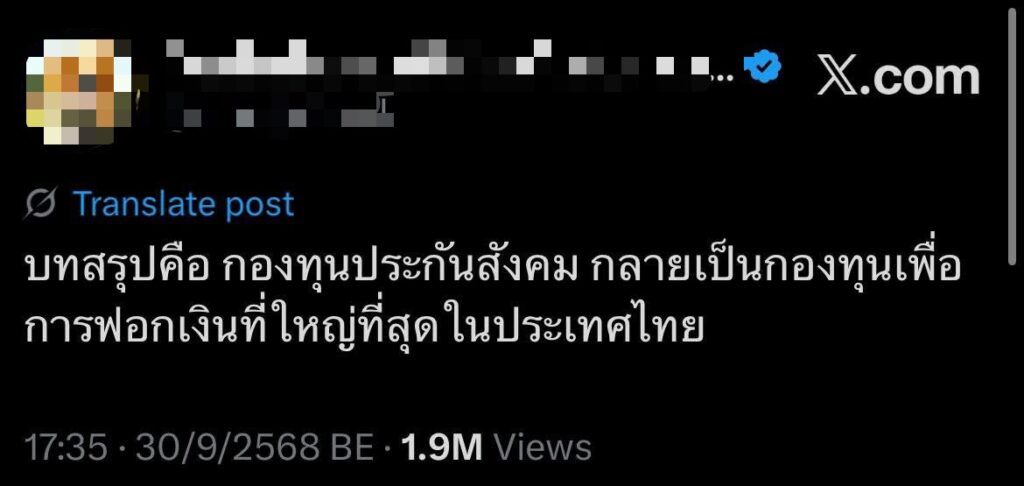The image size is (1024, 486).
Task: Click the 17:35 post time
Action: [66, 448]
